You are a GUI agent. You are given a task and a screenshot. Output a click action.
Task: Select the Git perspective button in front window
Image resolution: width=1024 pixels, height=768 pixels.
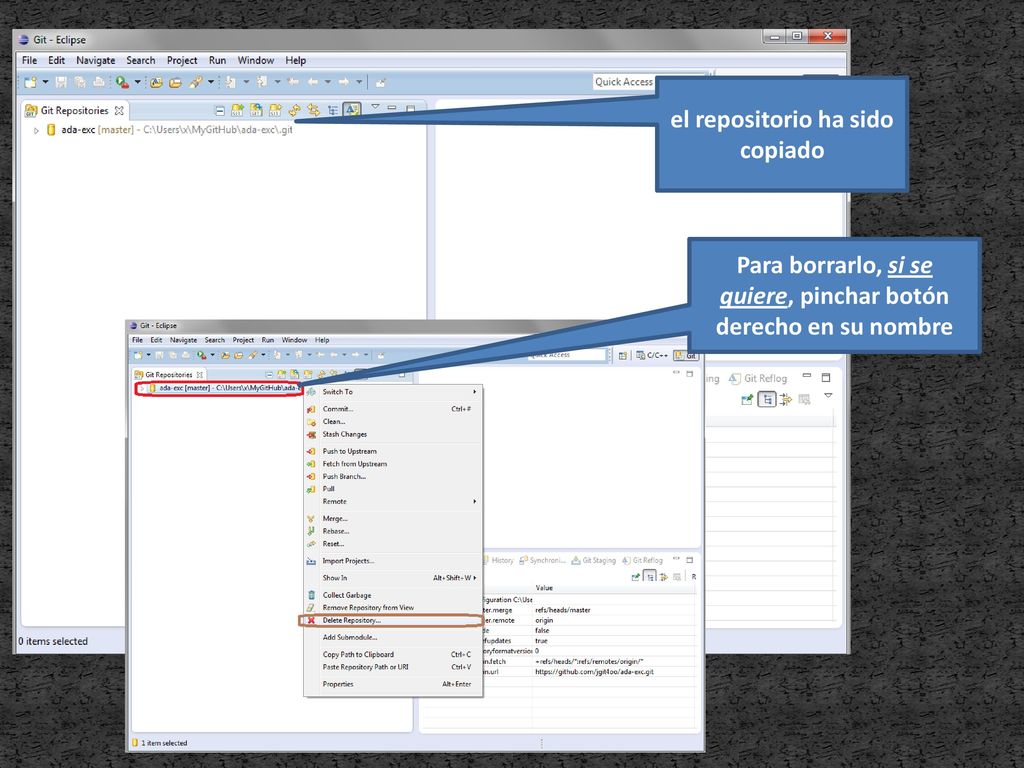[686, 355]
